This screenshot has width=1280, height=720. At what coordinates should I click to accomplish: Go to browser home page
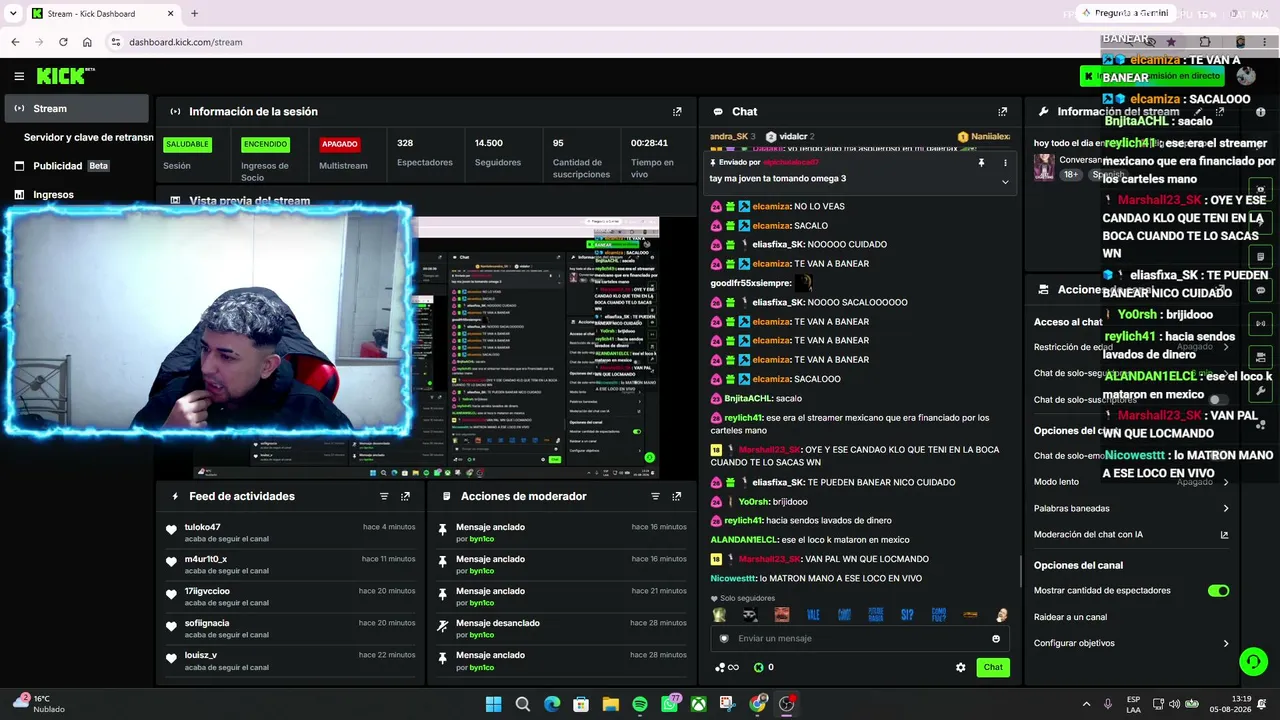87,42
